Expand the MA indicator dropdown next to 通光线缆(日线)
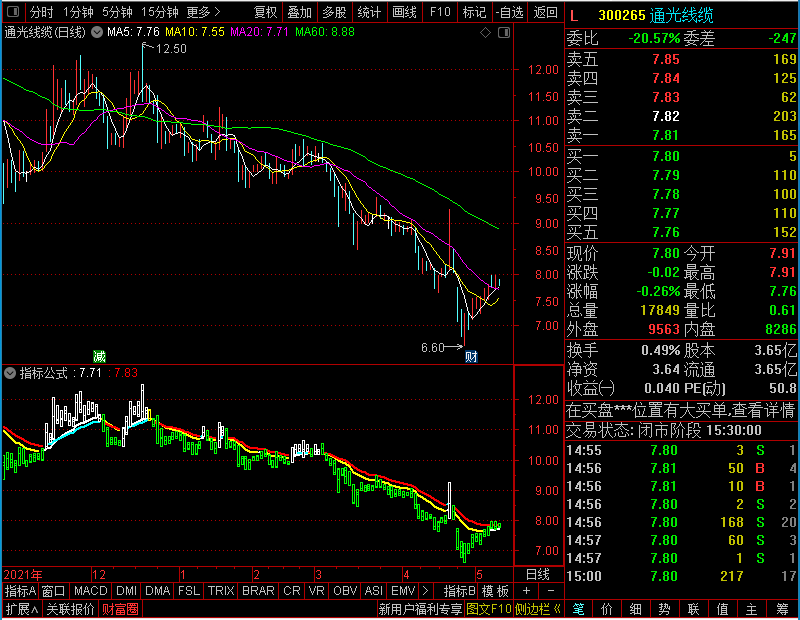This screenshot has height=620, width=800. [x=96, y=32]
